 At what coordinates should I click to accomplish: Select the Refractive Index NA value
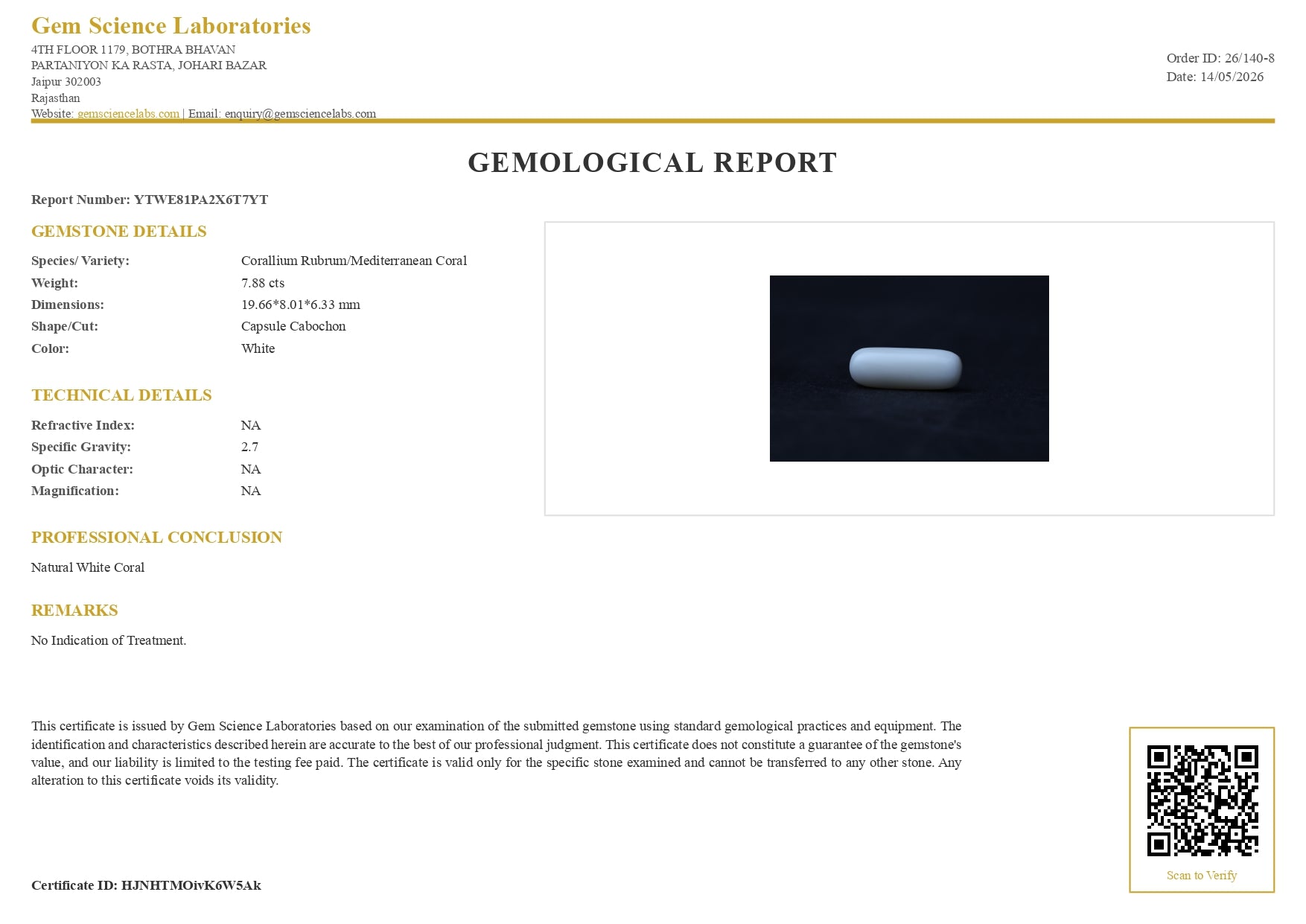point(251,425)
